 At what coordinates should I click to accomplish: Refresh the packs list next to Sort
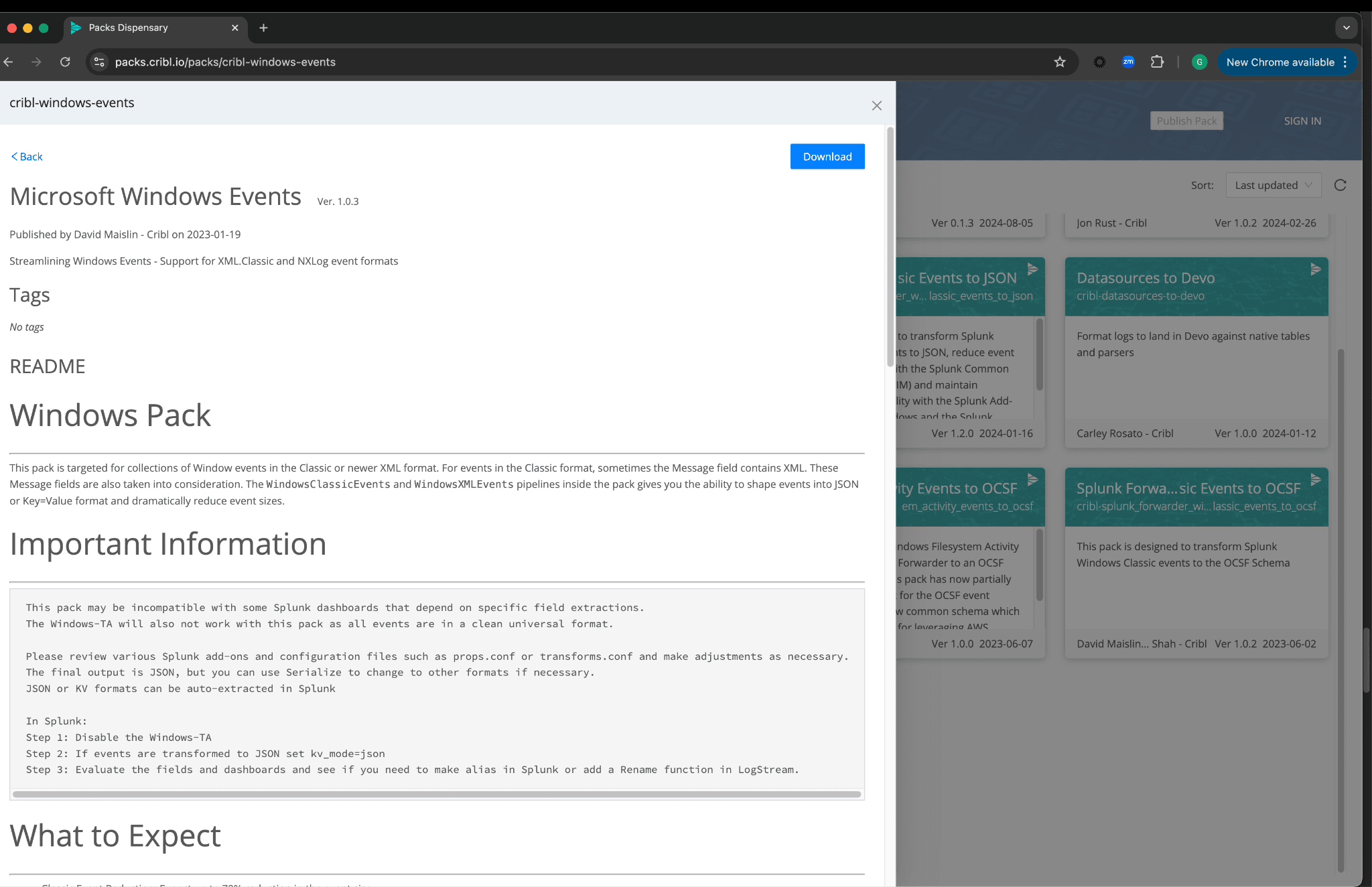pyautogui.click(x=1340, y=186)
